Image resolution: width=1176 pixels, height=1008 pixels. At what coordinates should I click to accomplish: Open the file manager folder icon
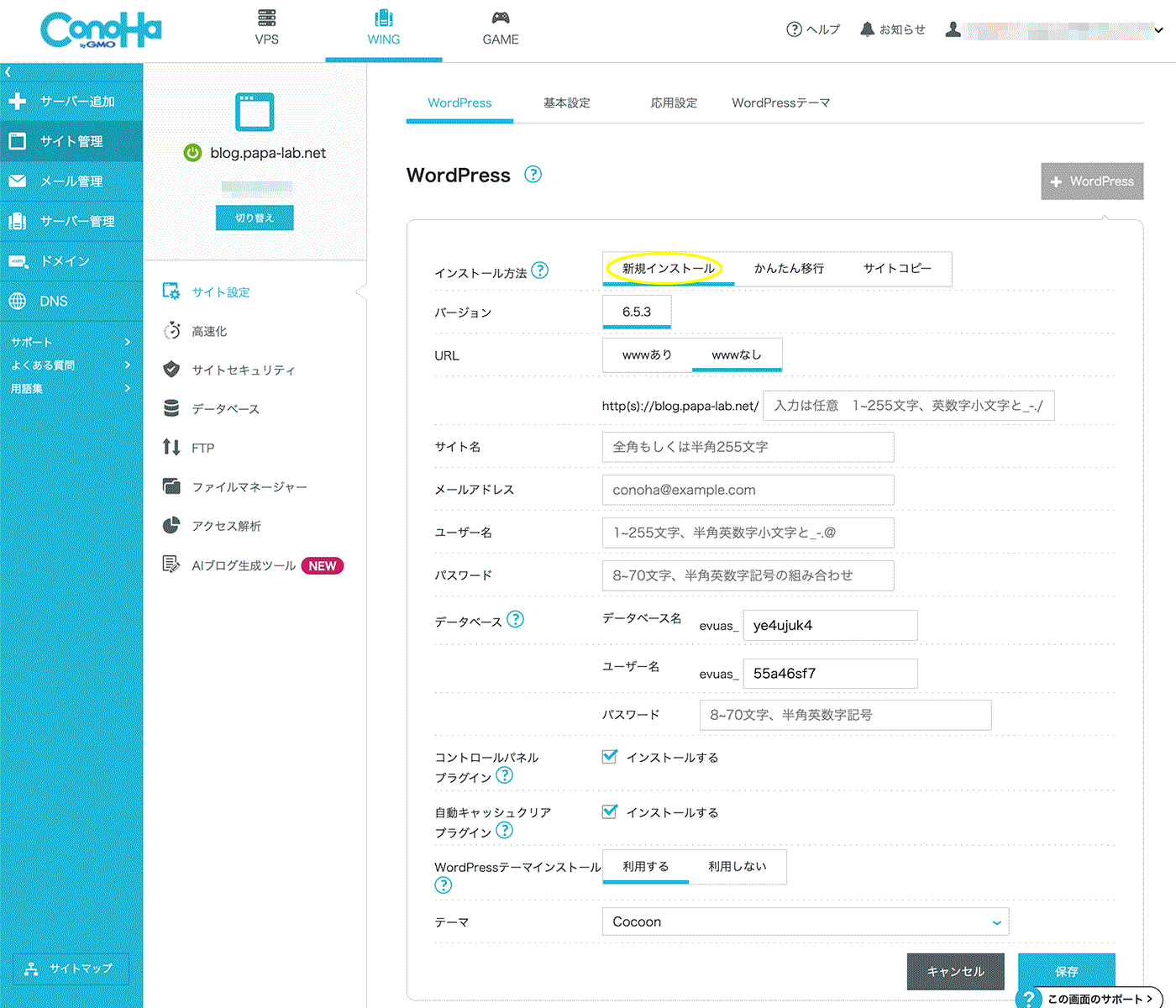tap(171, 486)
